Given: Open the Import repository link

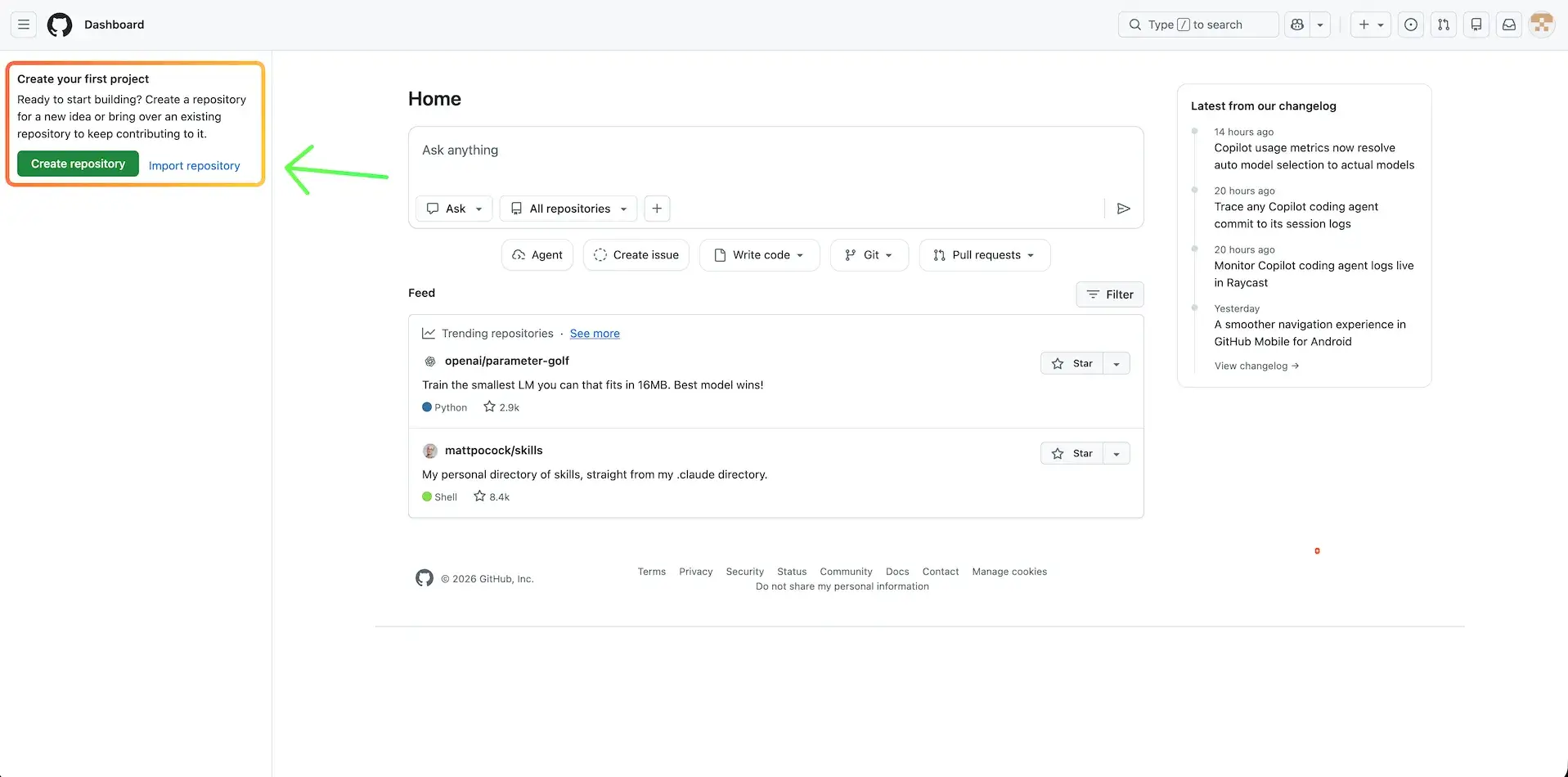Looking at the screenshot, I should coord(195,165).
